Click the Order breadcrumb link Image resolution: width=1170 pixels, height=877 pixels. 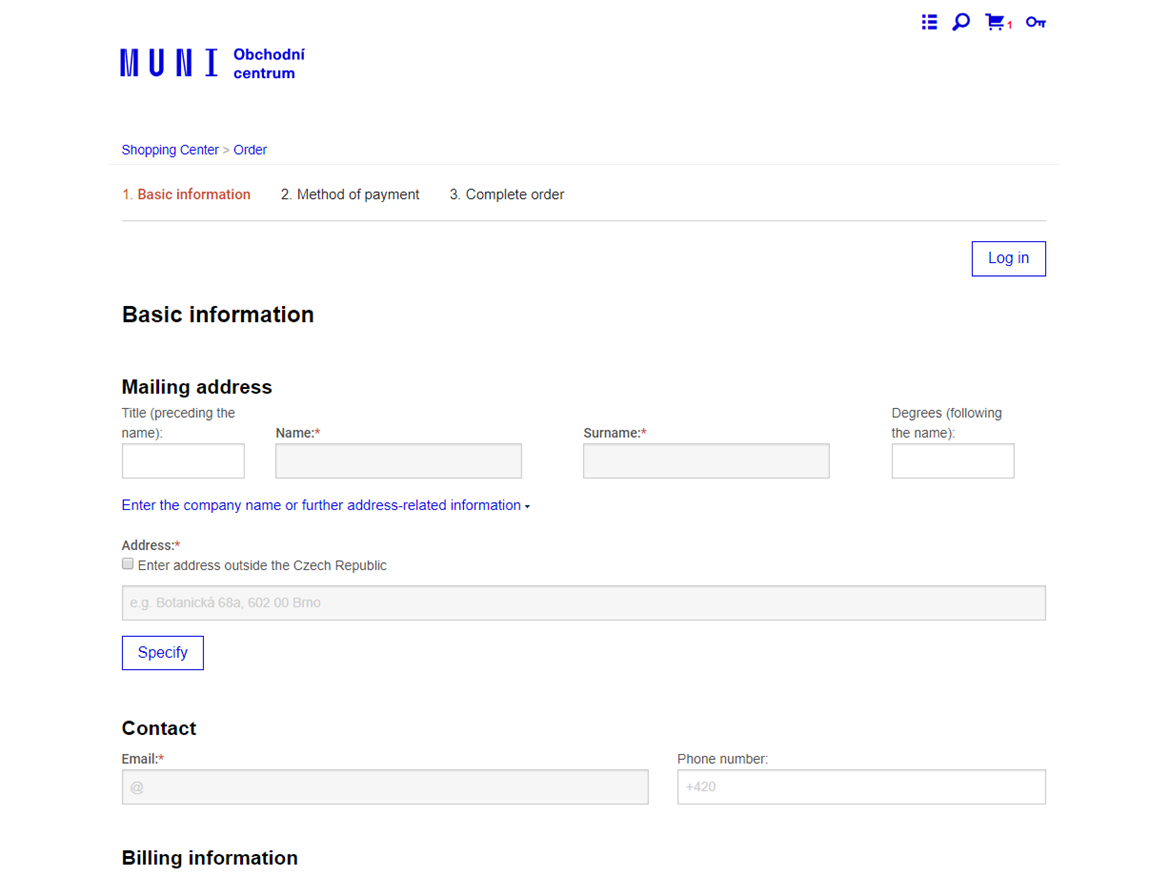pos(250,150)
